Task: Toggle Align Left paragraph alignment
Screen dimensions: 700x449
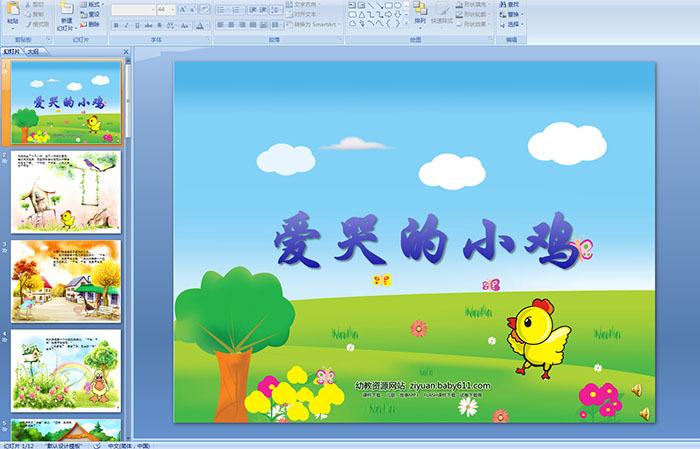Action: [221, 25]
